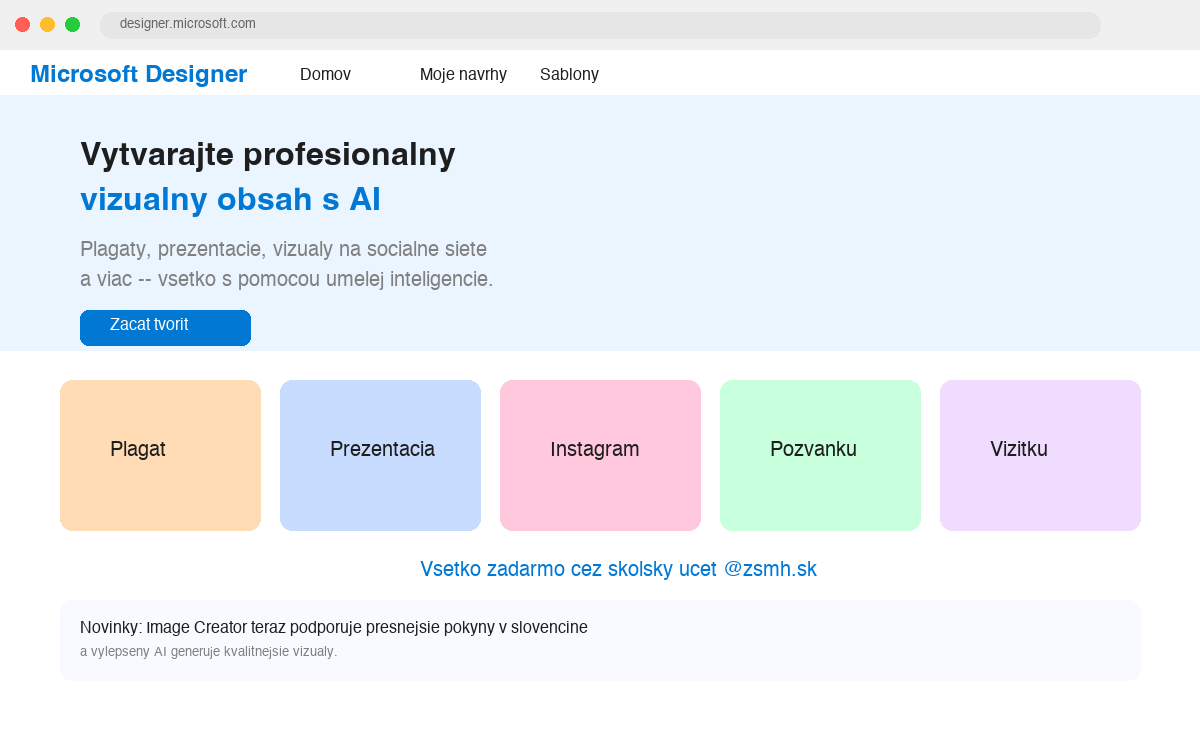Click the 'Plagaty, prezentacie' description text
This screenshot has width=1200, height=750.
[x=284, y=249]
